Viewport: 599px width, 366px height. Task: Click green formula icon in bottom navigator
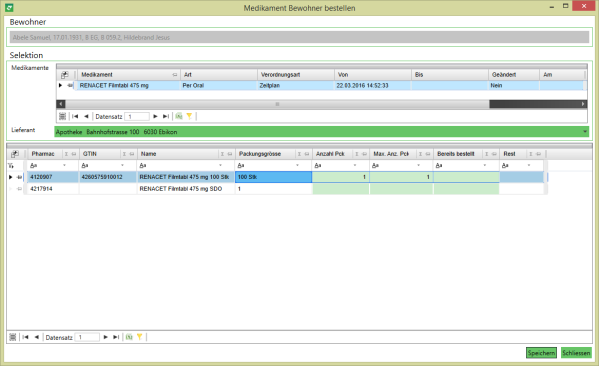click(129, 337)
